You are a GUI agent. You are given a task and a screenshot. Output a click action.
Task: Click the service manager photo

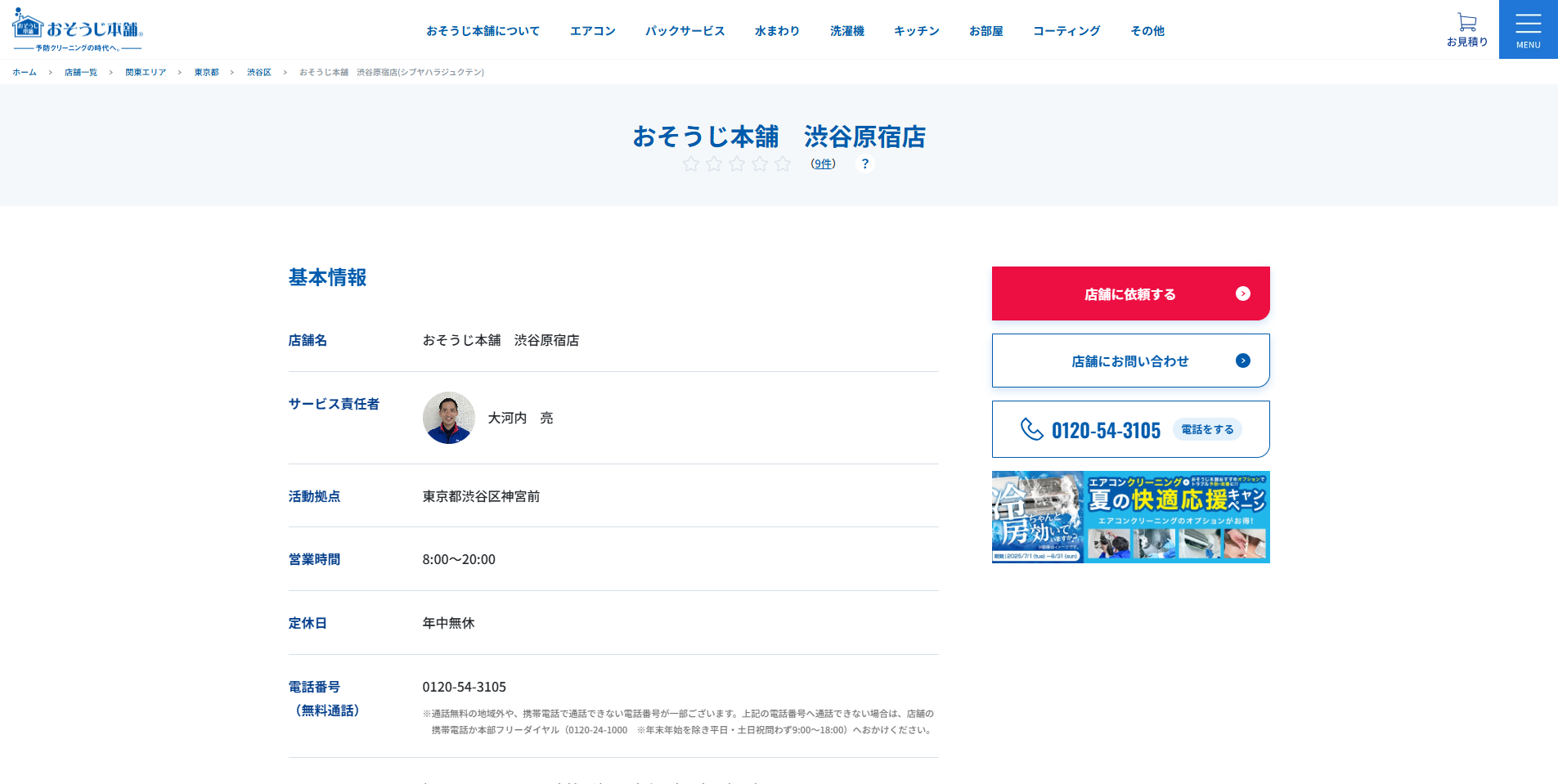449,418
